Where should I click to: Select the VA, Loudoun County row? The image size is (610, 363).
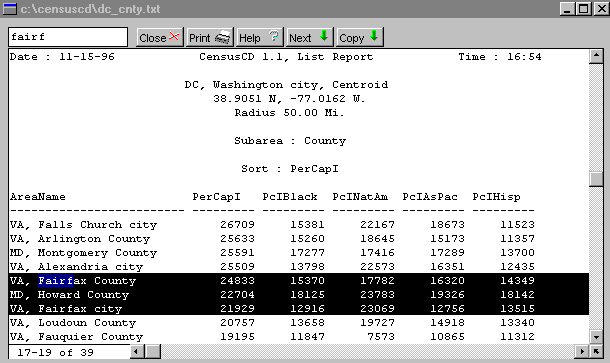[x=298, y=323]
